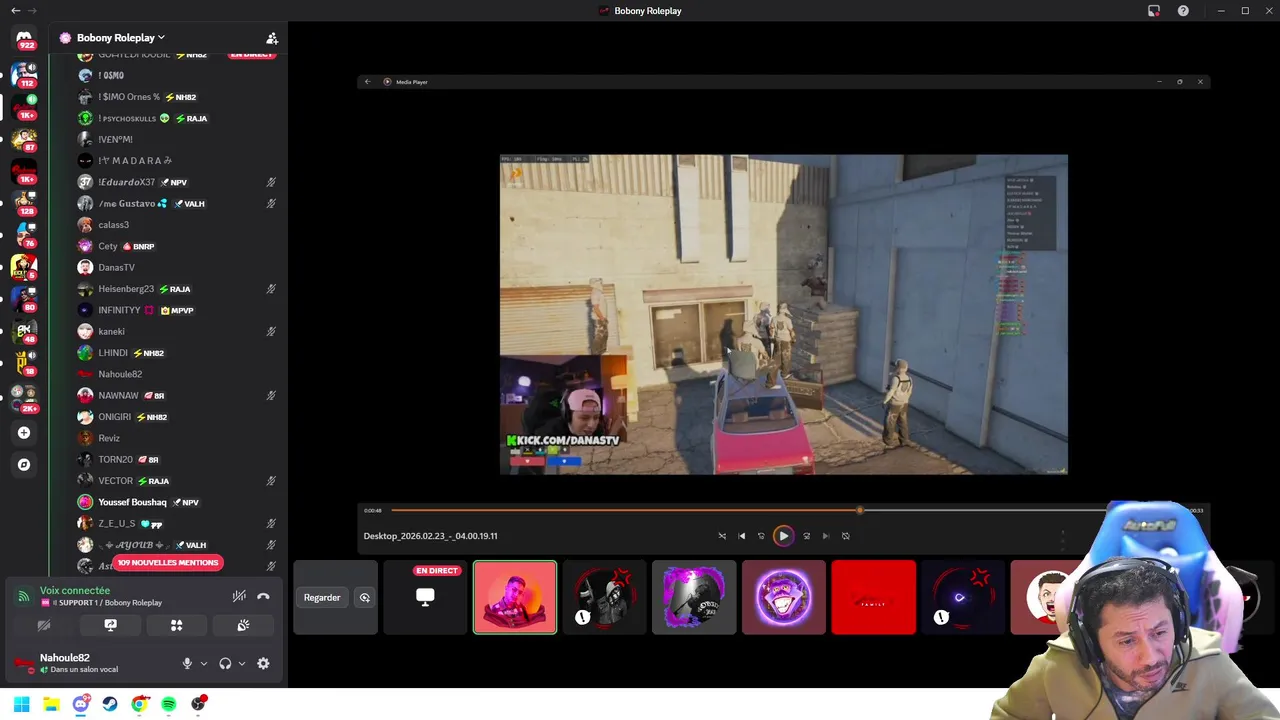Click the stream pop-out icon beside Regarder
1280x720 pixels.
pyautogui.click(x=365, y=598)
